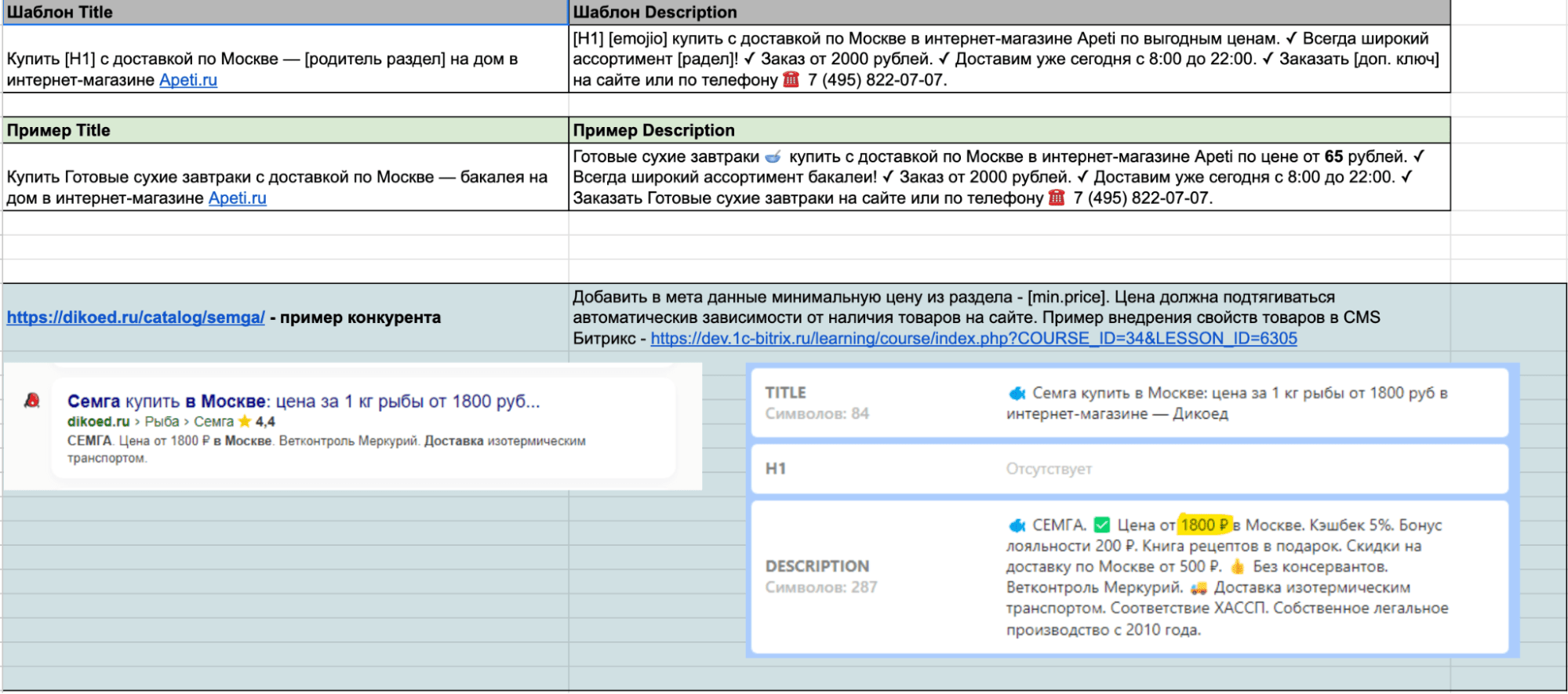This screenshot has height=694, width=1568.
Task: Click the red favicon in the search snippet
Action: click(x=32, y=401)
